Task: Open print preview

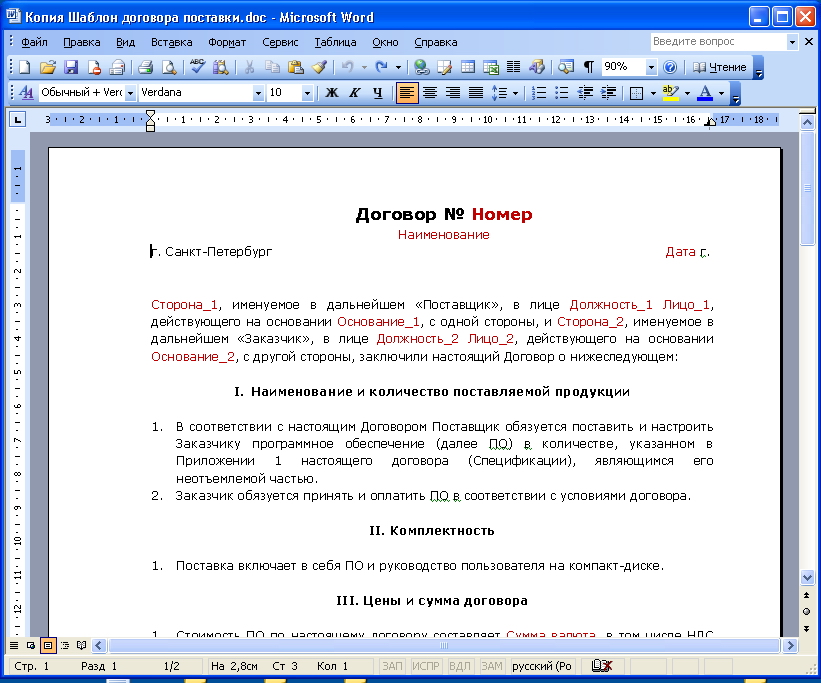Action: [x=169, y=67]
